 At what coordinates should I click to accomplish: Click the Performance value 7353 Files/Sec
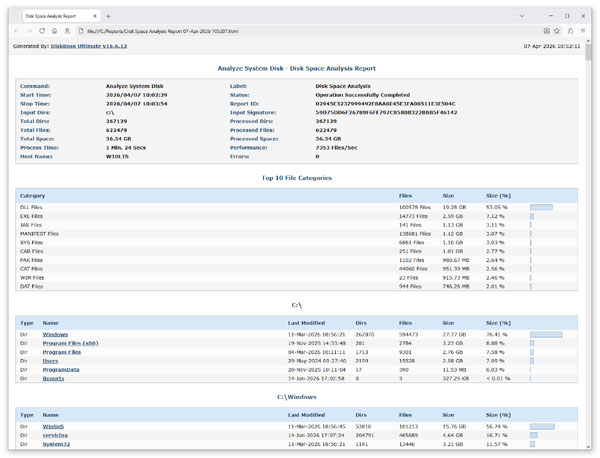click(336, 148)
